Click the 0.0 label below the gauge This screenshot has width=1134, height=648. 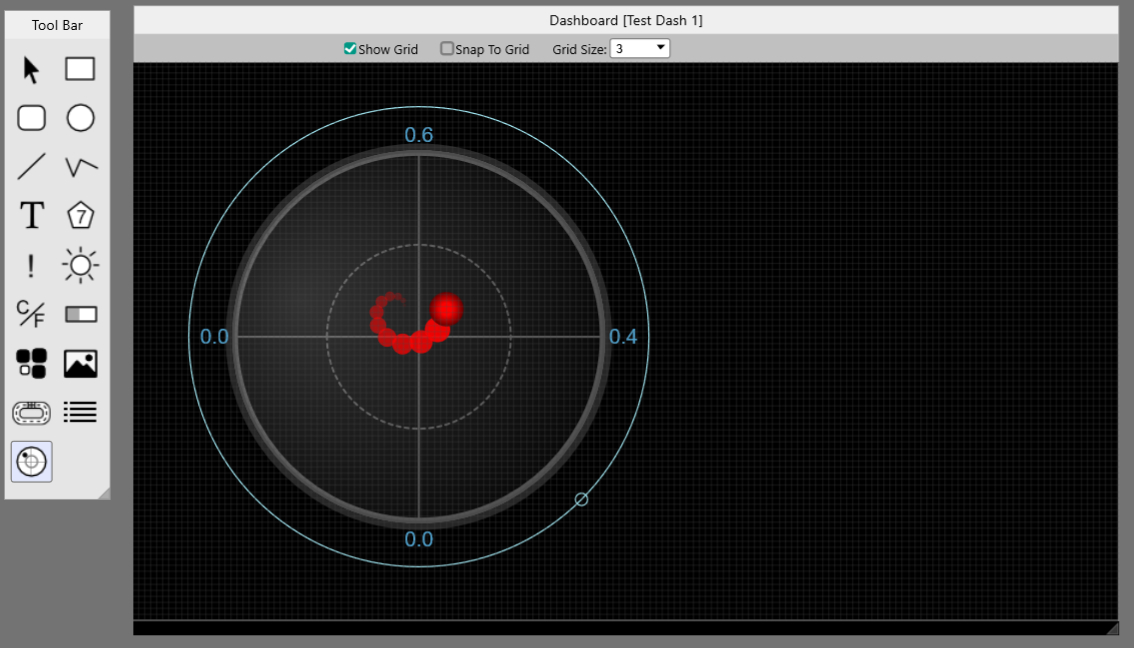point(419,539)
